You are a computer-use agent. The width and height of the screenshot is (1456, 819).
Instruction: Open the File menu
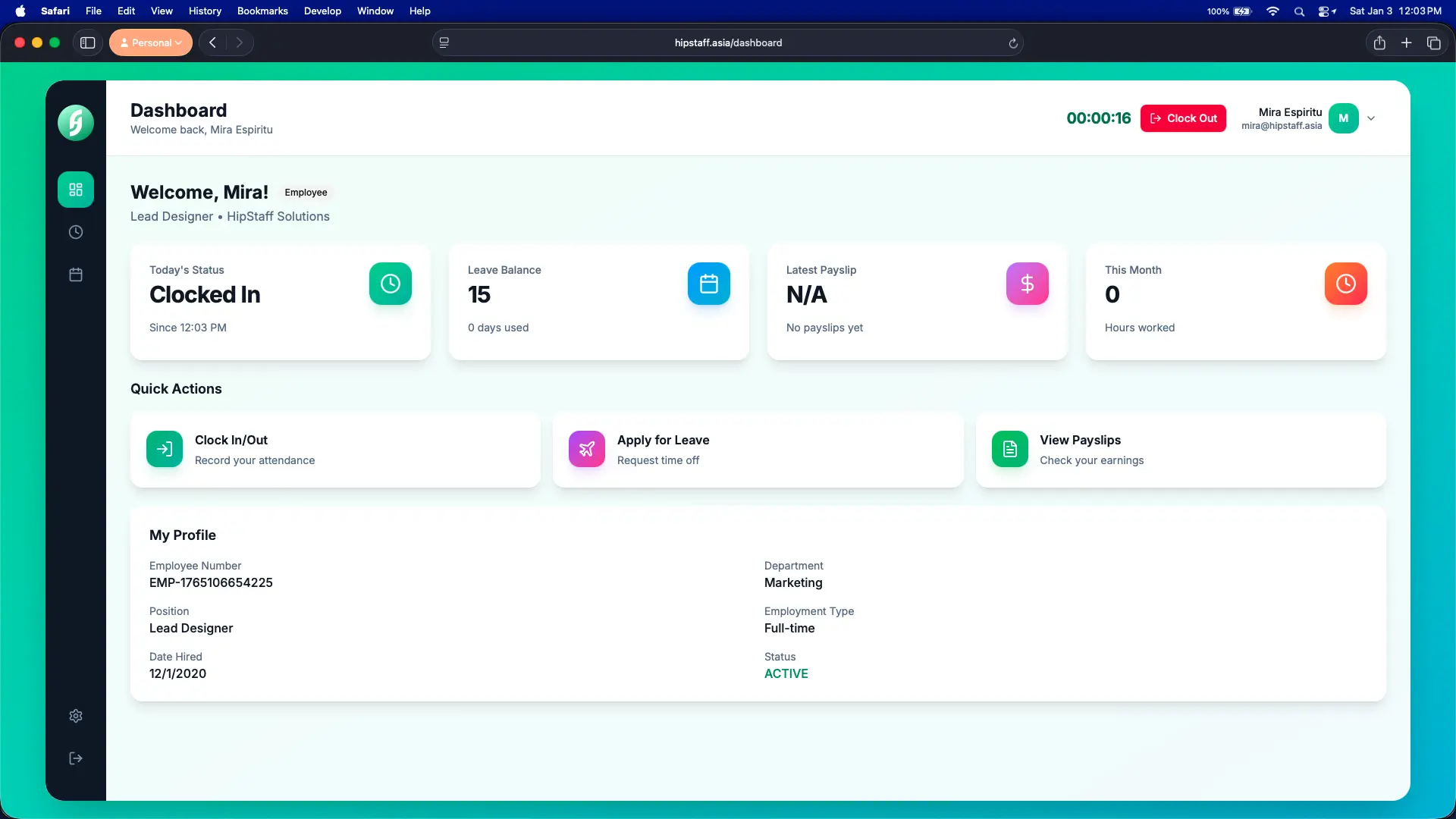[x=93, y=11]
